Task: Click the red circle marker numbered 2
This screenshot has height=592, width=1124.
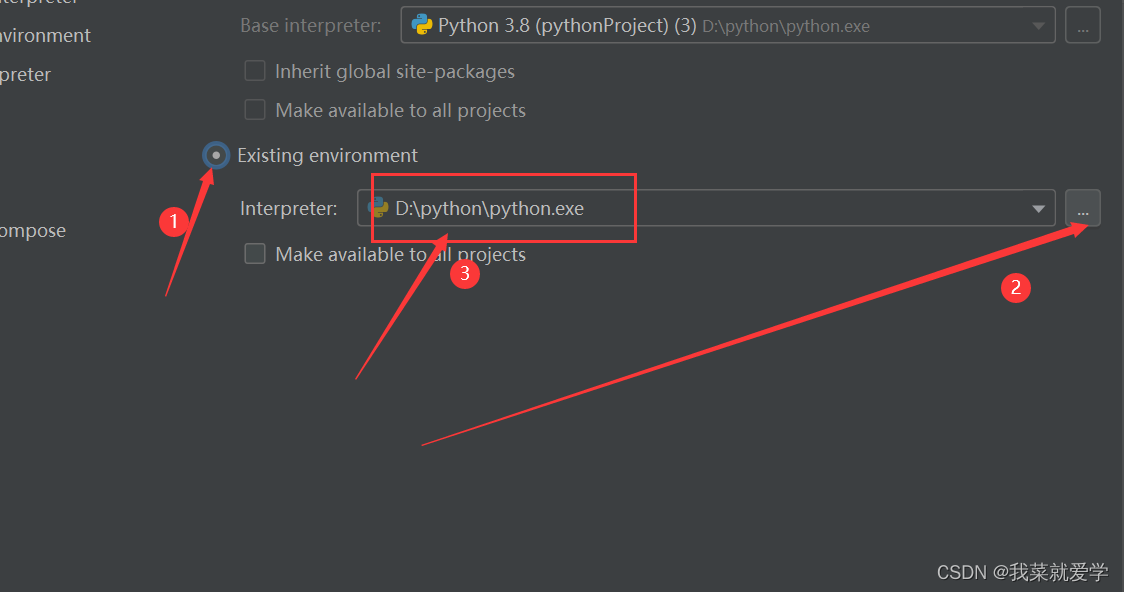Action: (x=1016, y=288)
